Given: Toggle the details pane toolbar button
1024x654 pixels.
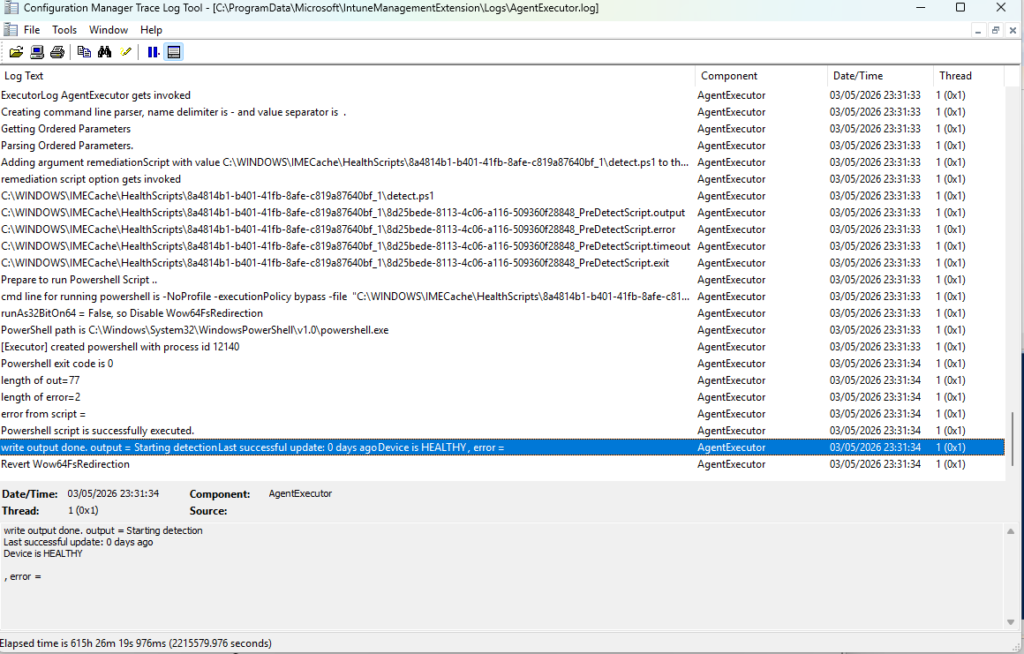Looking at the screenshot, I should (174, 52).
